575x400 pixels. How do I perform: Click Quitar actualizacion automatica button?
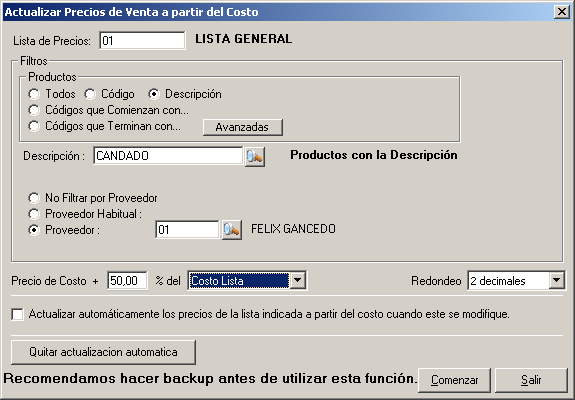tap(103, 352)
